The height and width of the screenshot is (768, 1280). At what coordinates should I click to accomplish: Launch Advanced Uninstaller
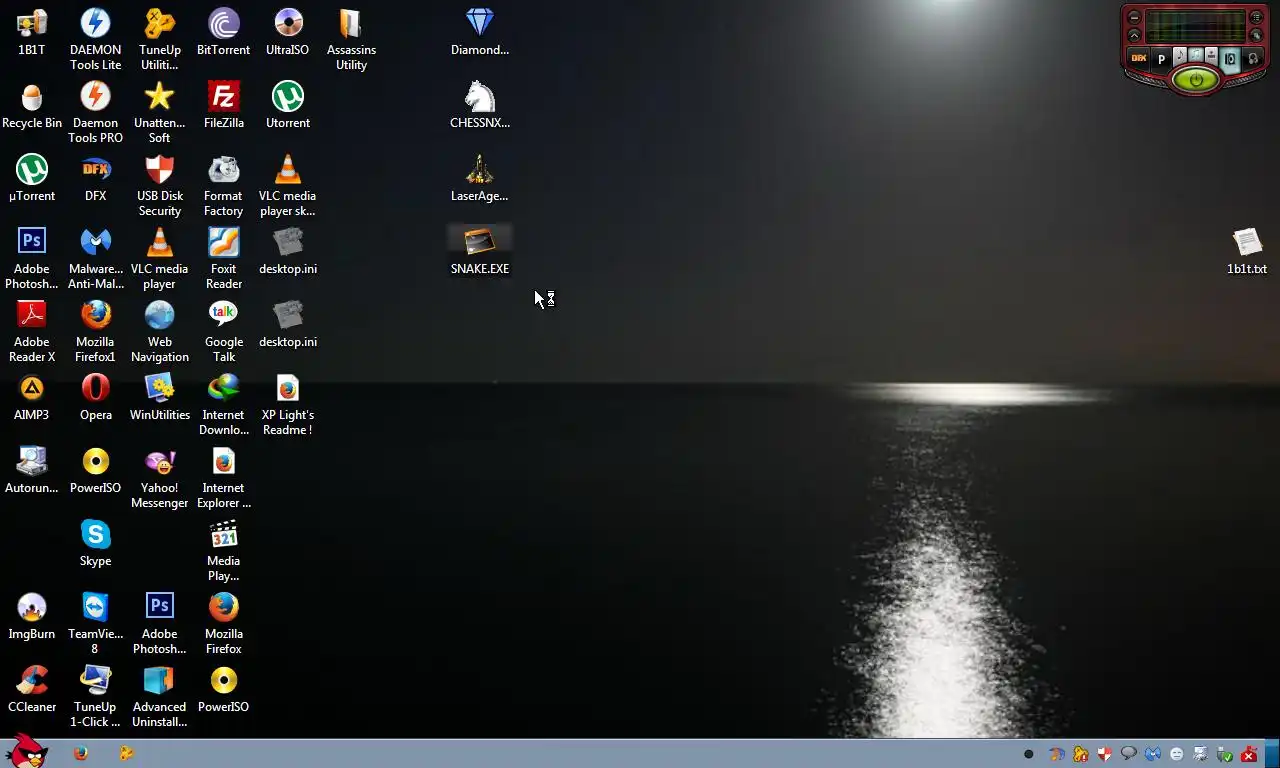coord(159,696)
